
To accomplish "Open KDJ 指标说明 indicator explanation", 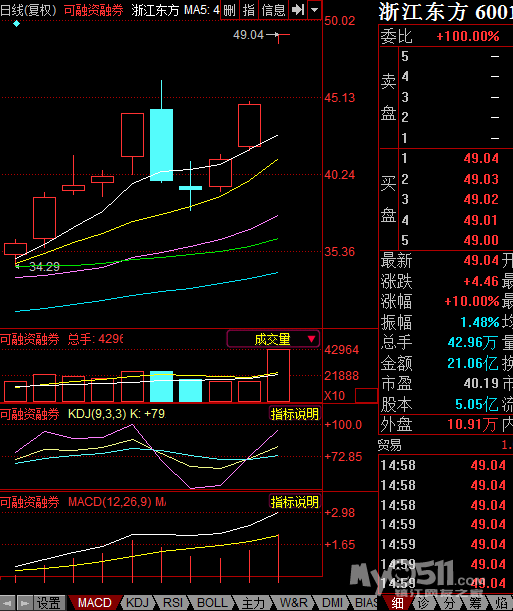I will [x=294, y=414].
